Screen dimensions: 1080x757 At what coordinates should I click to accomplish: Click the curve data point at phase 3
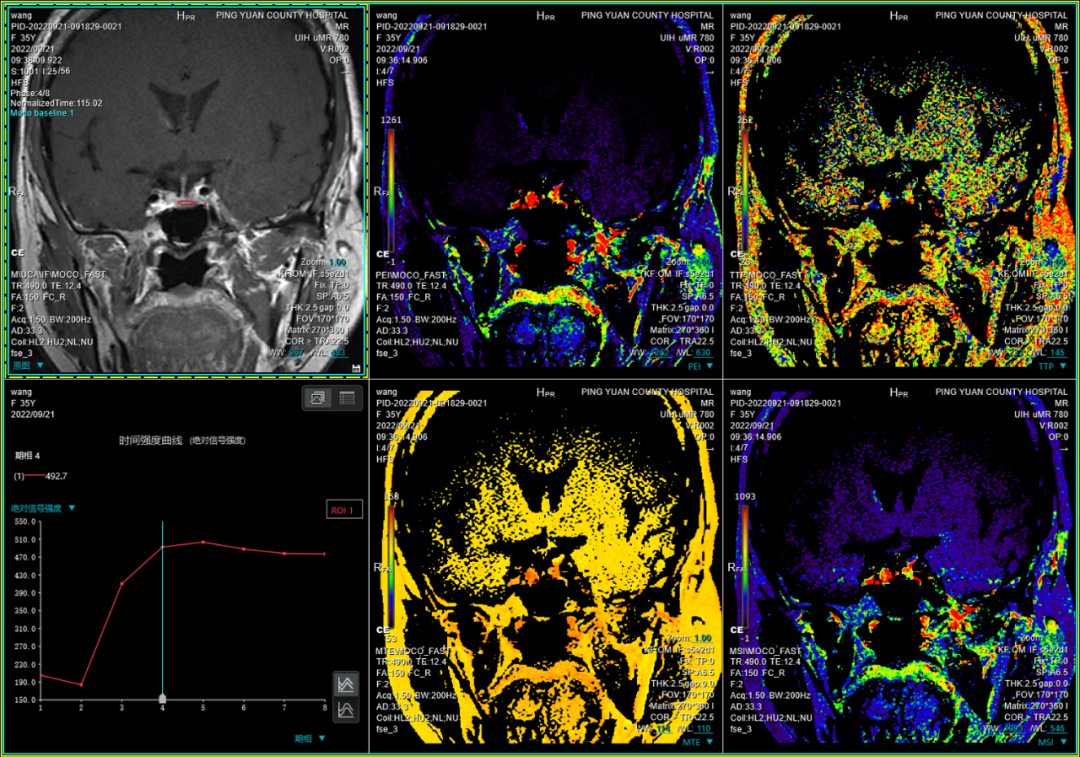point(122,584)
